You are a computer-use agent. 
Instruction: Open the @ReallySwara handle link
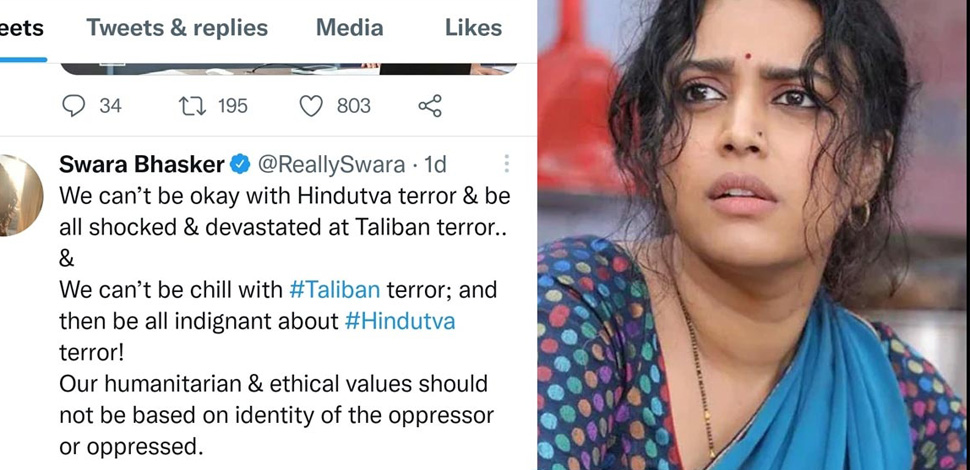pos(331,164)
